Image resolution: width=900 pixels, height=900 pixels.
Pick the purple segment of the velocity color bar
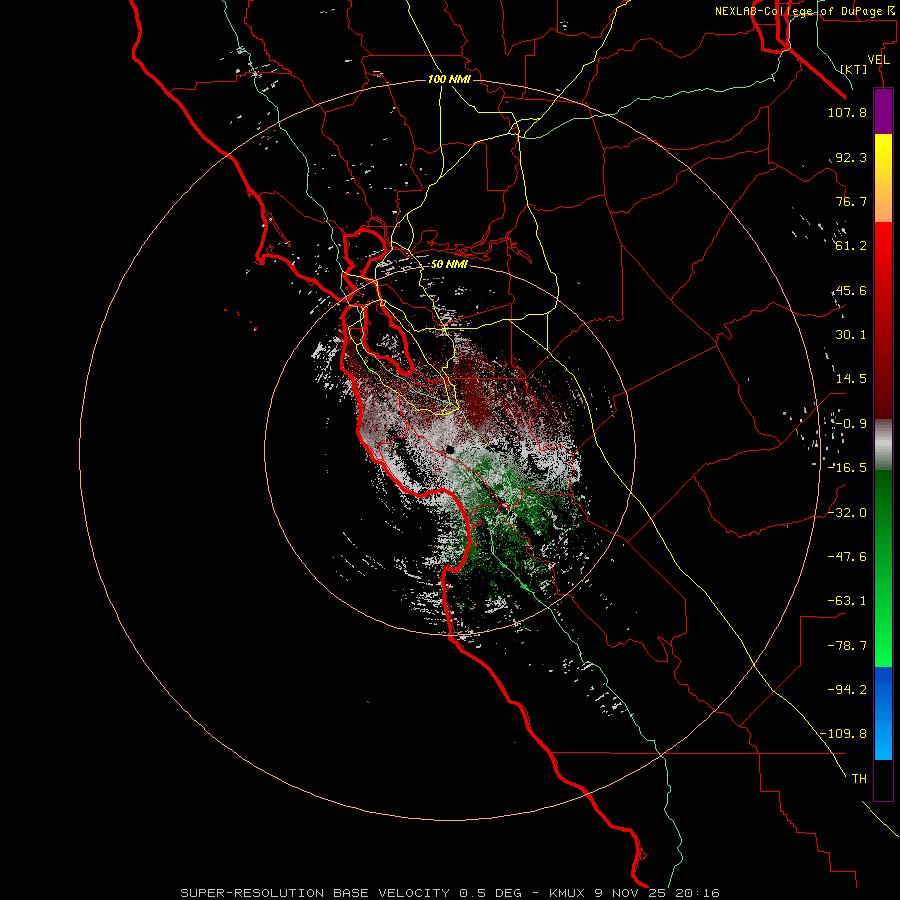pyautogui.click(x=883, y=111)
